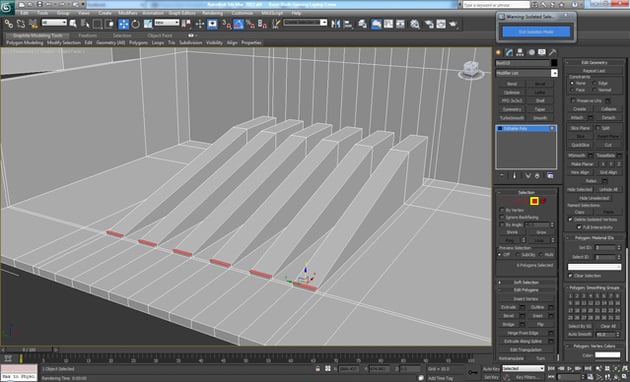Viewport: 630px width, 382px height.
Task: Select the Select and Link tool
Action: click(x=8, y=24)
